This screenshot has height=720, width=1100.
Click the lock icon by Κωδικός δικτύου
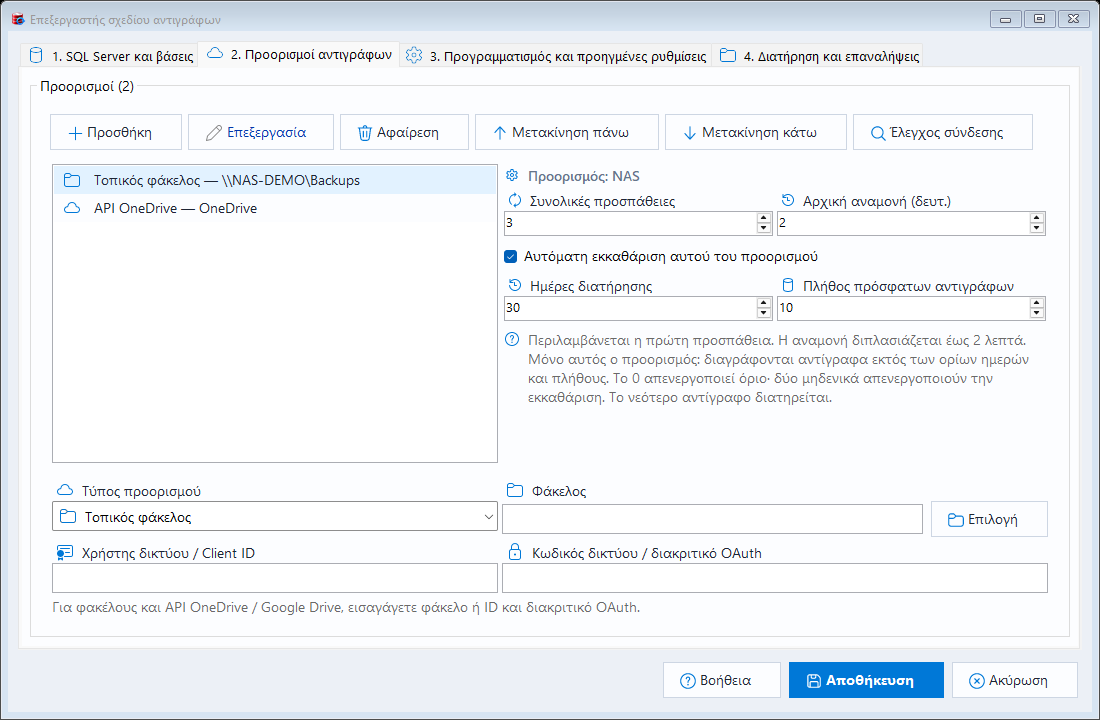[514, 552]
